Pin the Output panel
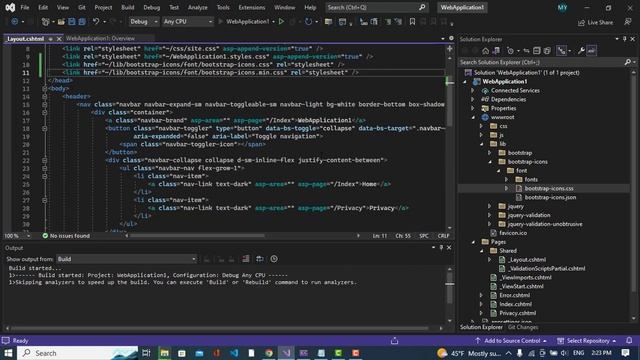 coord(441,247)
